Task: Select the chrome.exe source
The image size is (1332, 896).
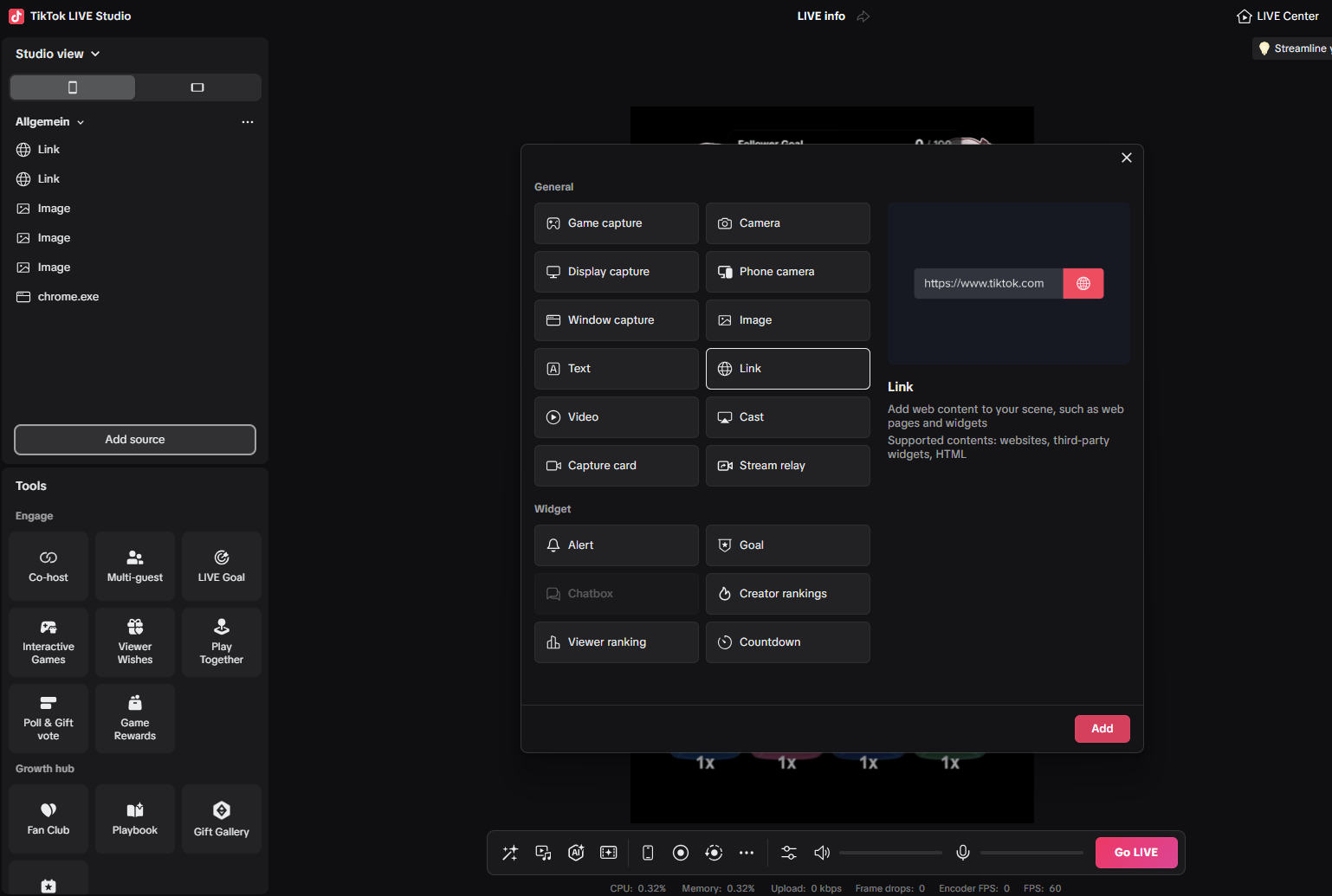Action: 135,297
